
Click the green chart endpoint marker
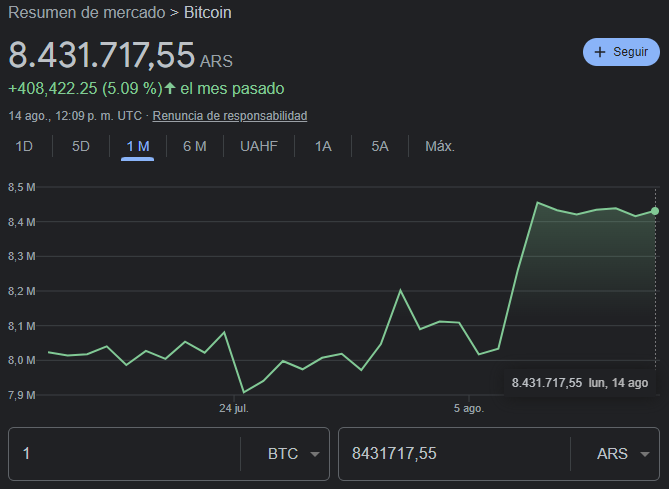click(655, 211)
